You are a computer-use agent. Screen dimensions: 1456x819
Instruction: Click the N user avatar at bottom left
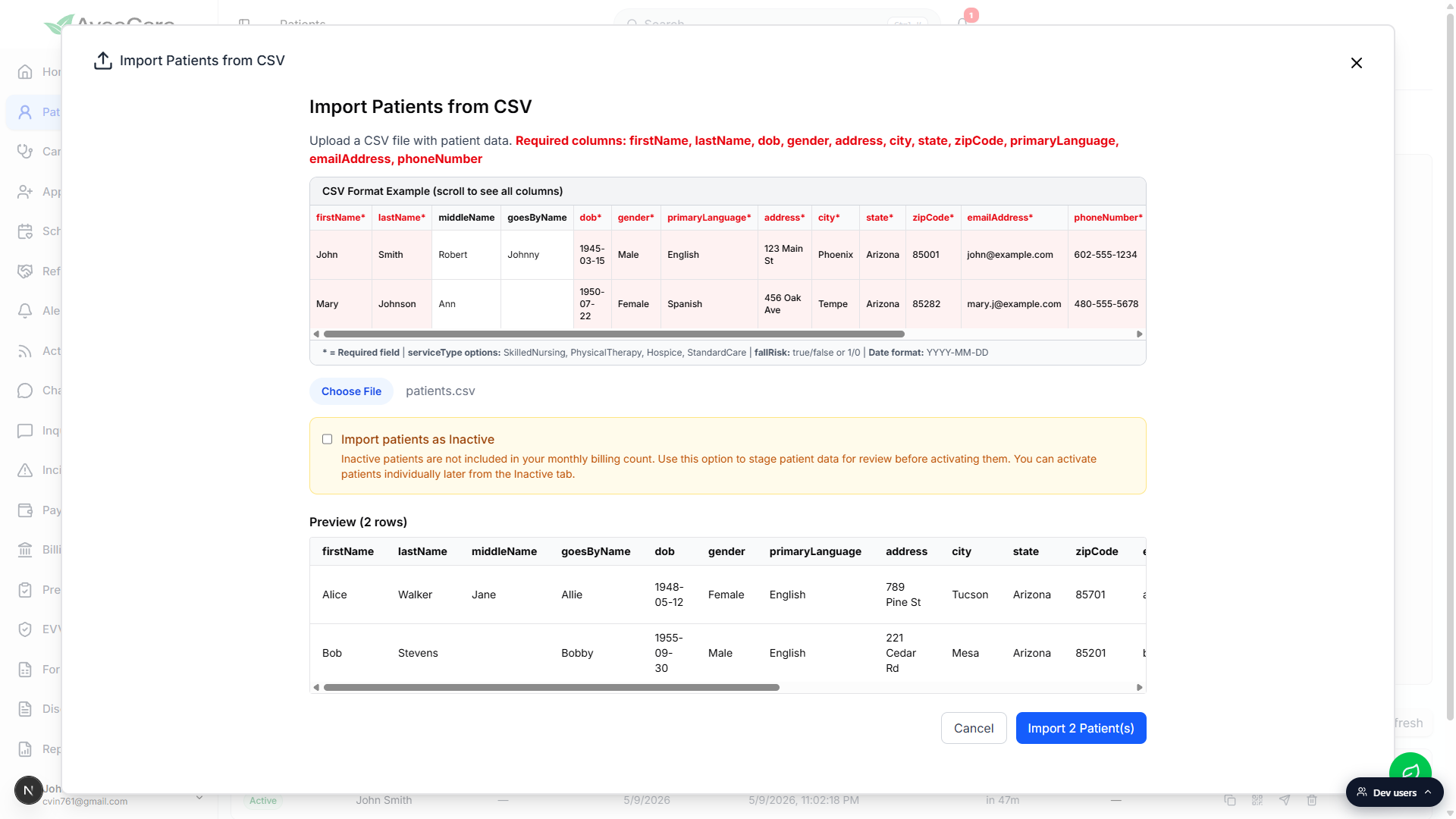(x=29, y=790)
